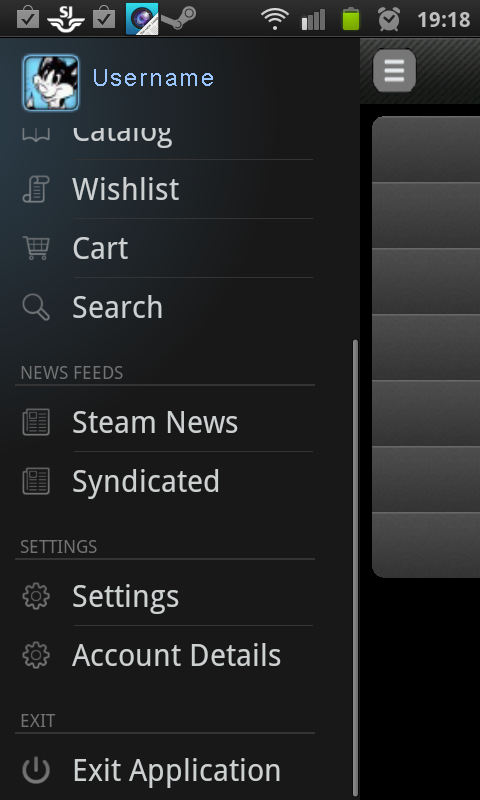Open the Steam News newspaper icon
Screen dimensions: 480x800
pyautogui.click(x=36, y=422)
